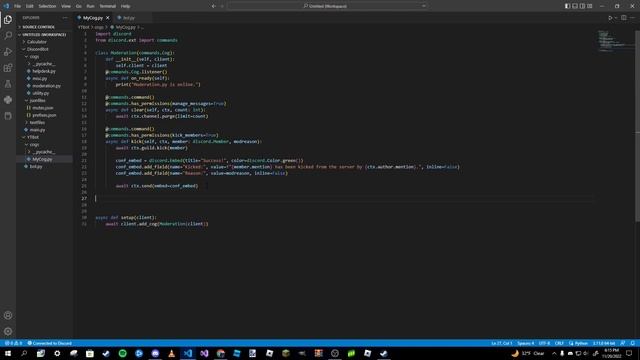Open Chrome from the Windows taskbar
The height and width of the screenshot is (360, 640).
220,353
